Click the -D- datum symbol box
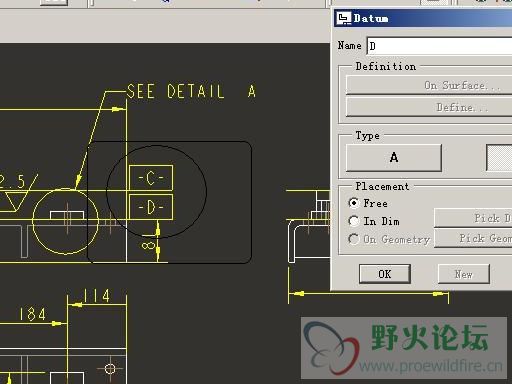Viewport: 512px width, 384px height. coord(151,207)
